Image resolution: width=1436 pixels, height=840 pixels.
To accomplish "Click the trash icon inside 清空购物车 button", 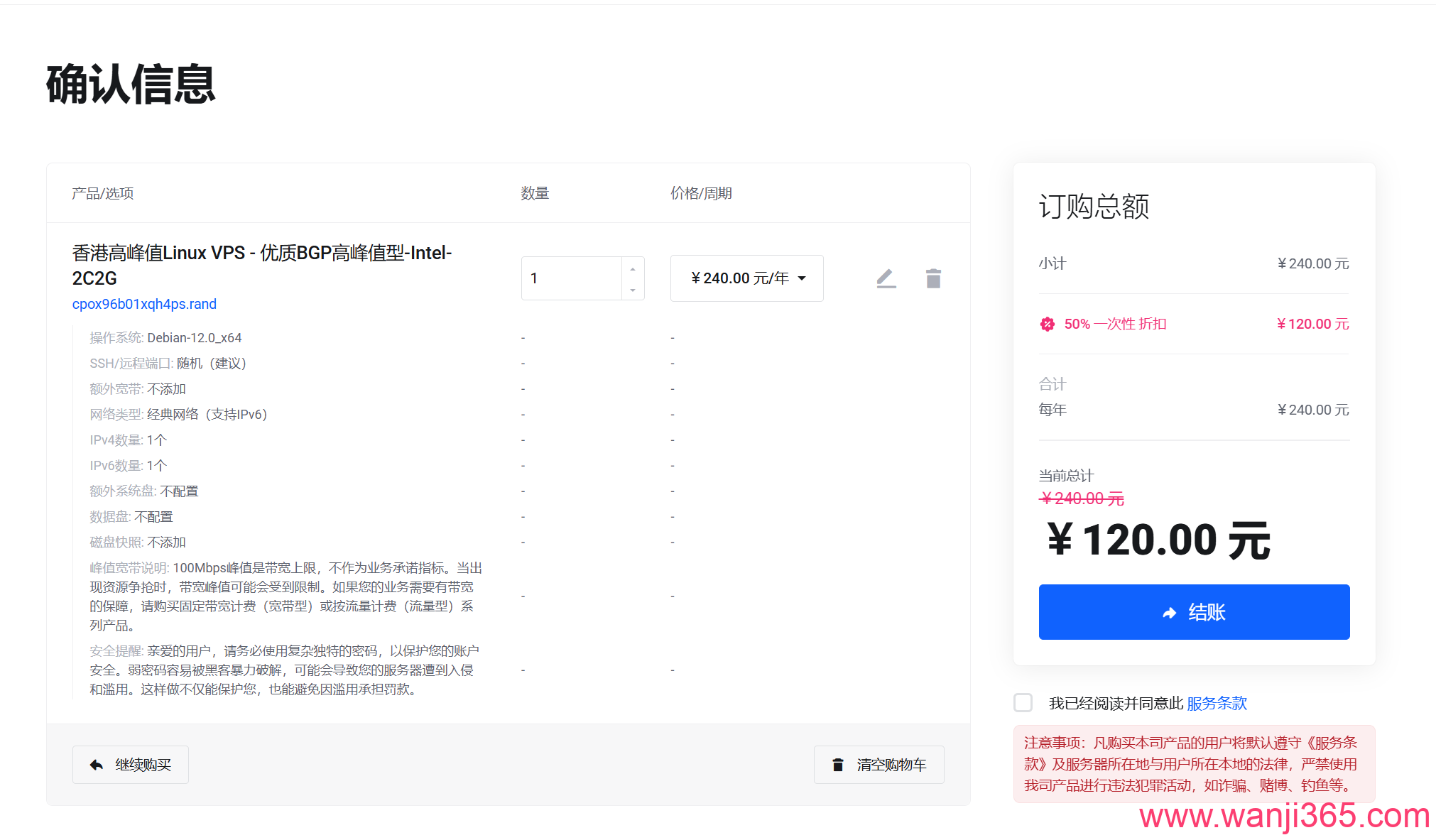I will (x=838, y=765).
